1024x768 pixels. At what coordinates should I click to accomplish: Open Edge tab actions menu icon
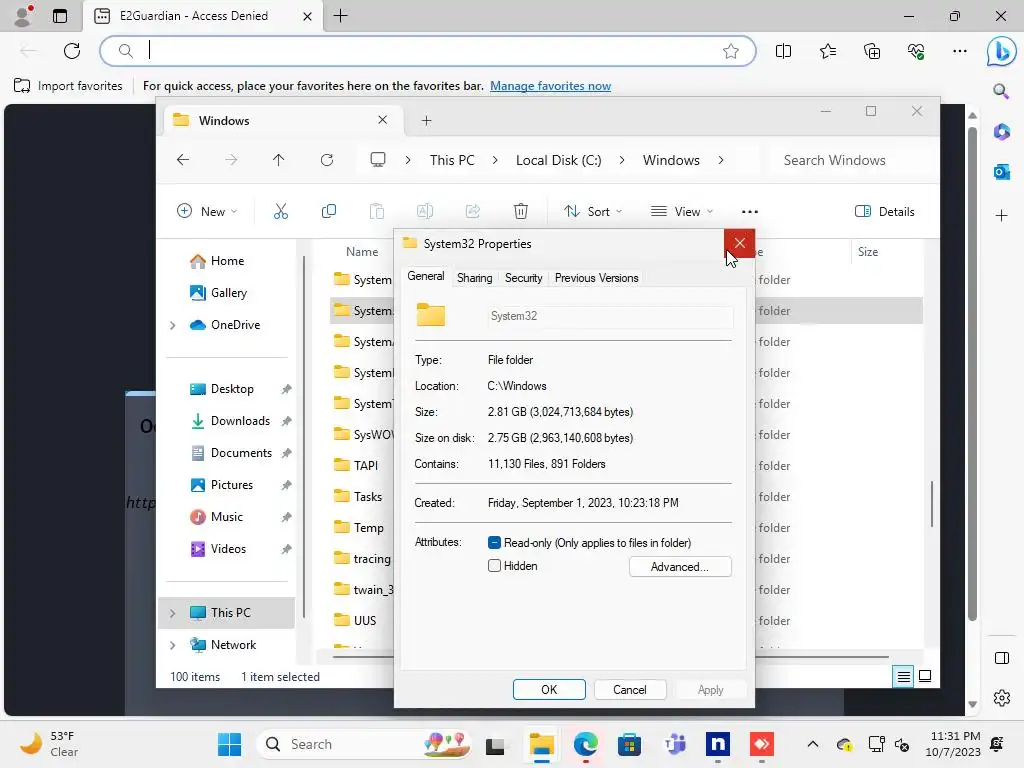coord(59,16)
